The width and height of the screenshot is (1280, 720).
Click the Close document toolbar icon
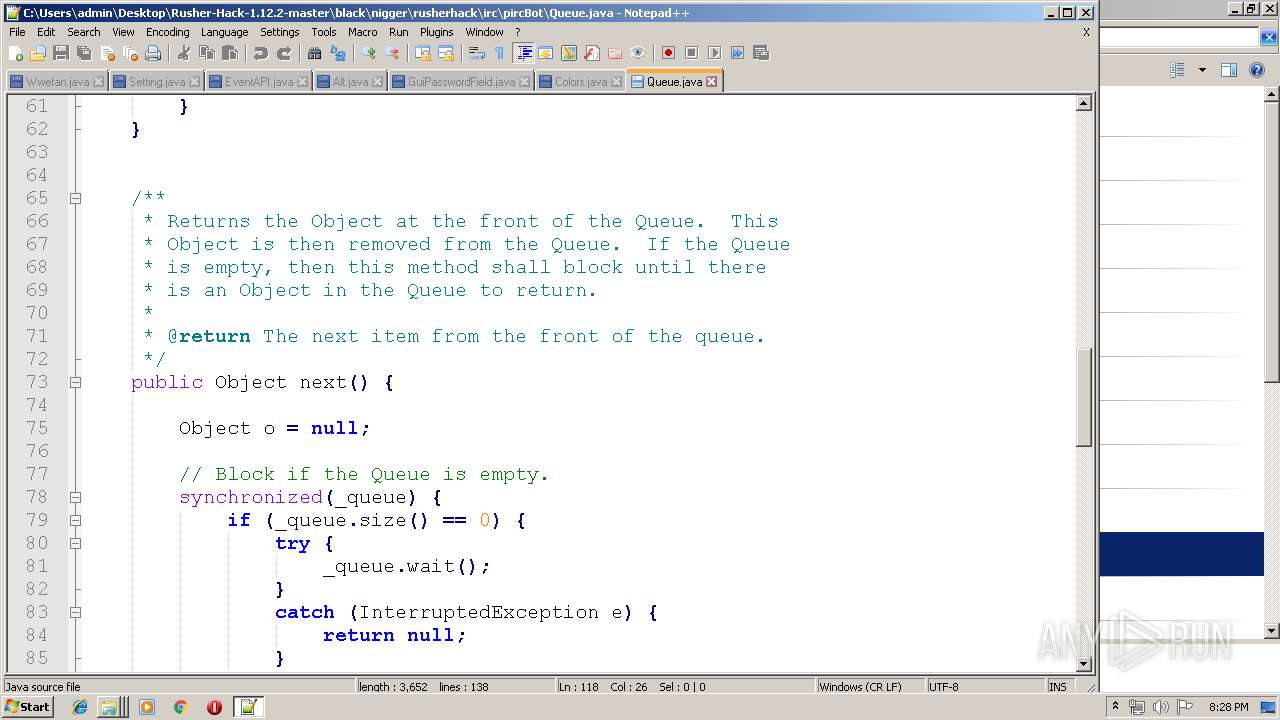pyautogui.click(x=107, y=53)
